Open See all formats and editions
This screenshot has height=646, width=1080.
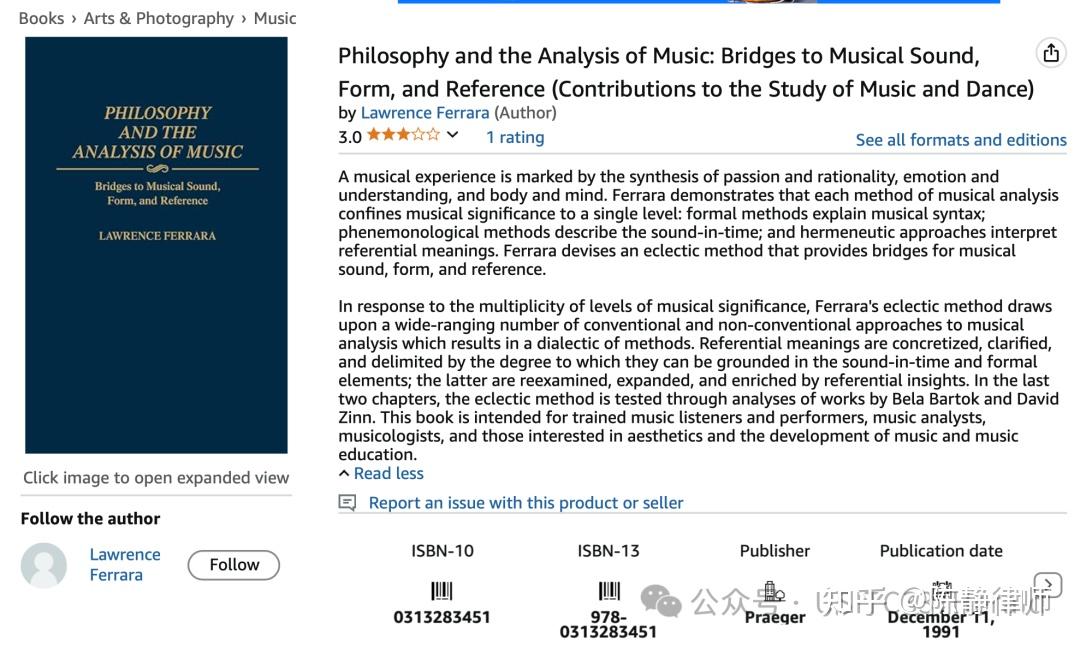point(960,140)
